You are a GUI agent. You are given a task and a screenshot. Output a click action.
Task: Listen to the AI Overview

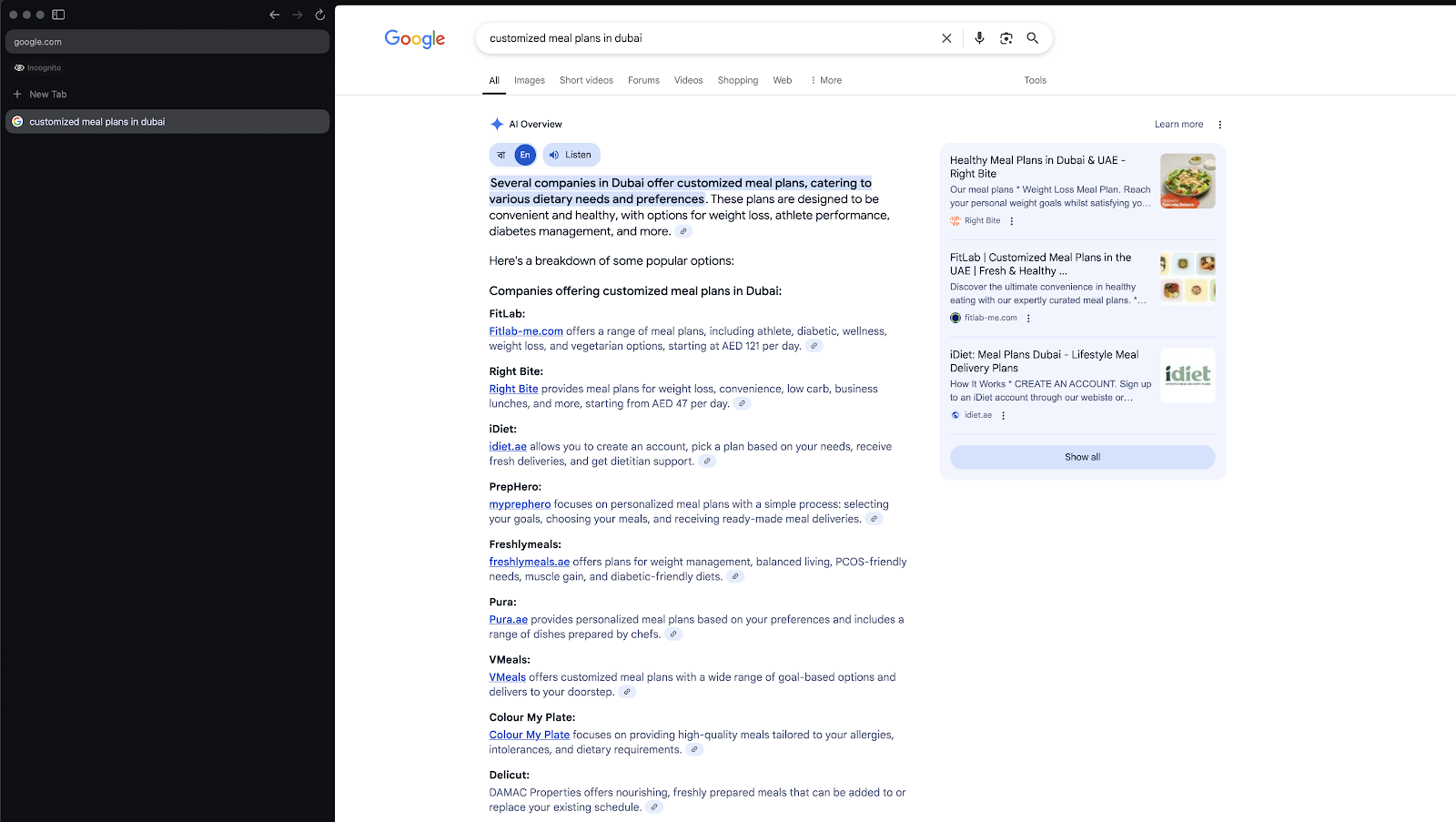pos(571,155)
